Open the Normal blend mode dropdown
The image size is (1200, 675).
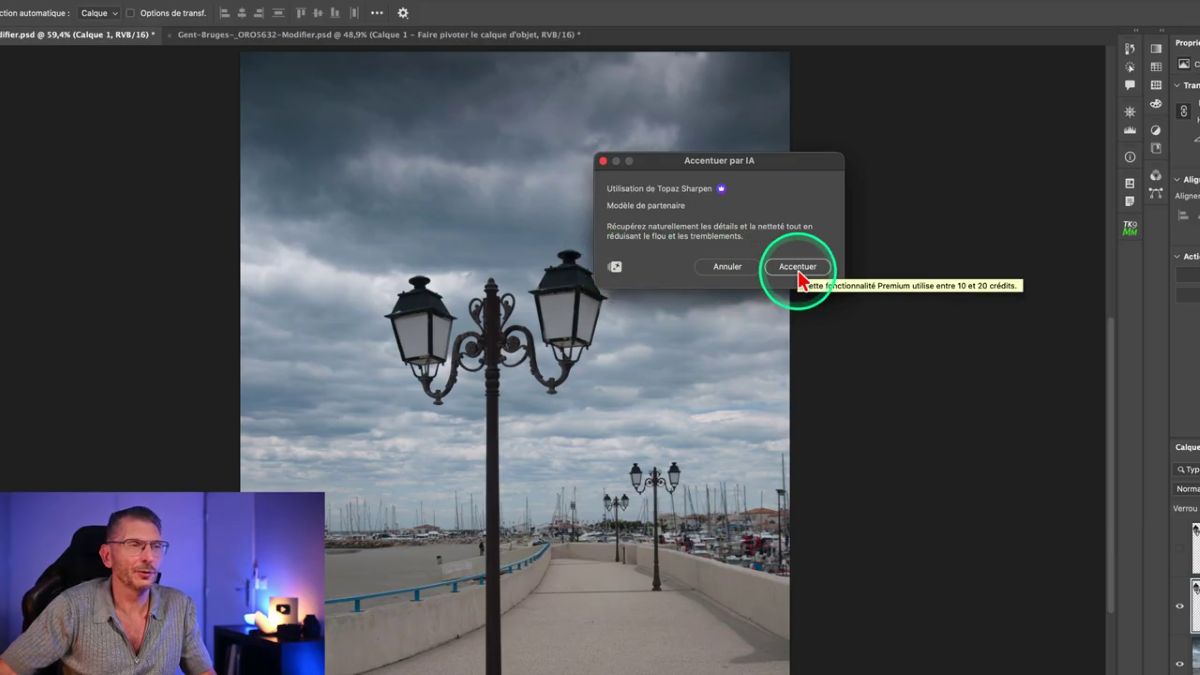1187,489
